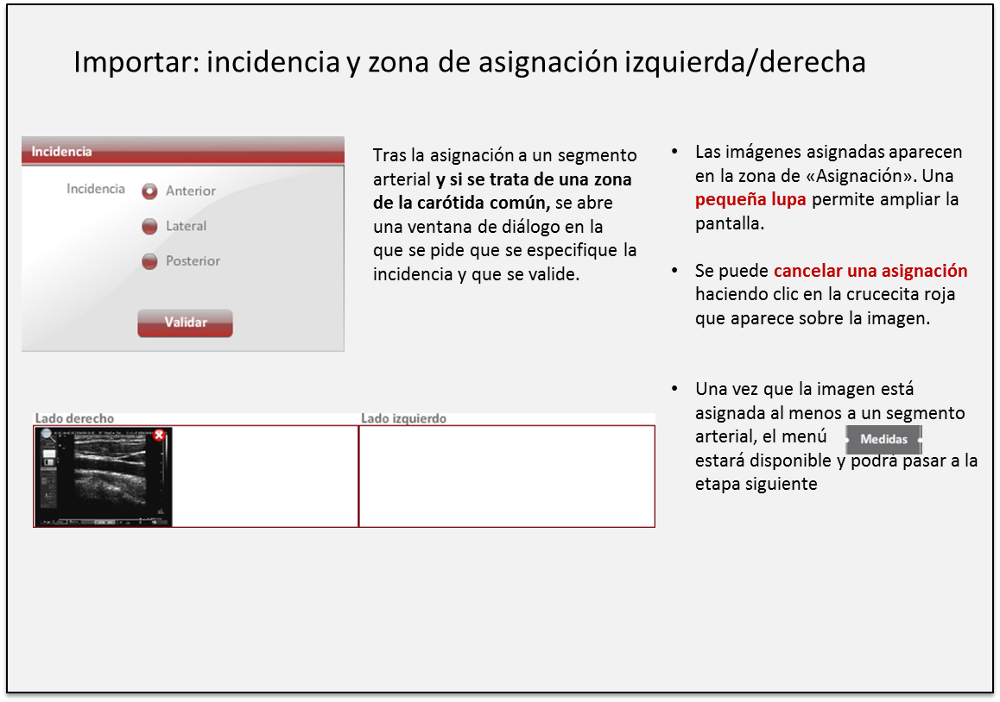1000x702 pixels.
Task: Click the magnifier icon on the ultrasound image
Action: click(x=46, y=435)
